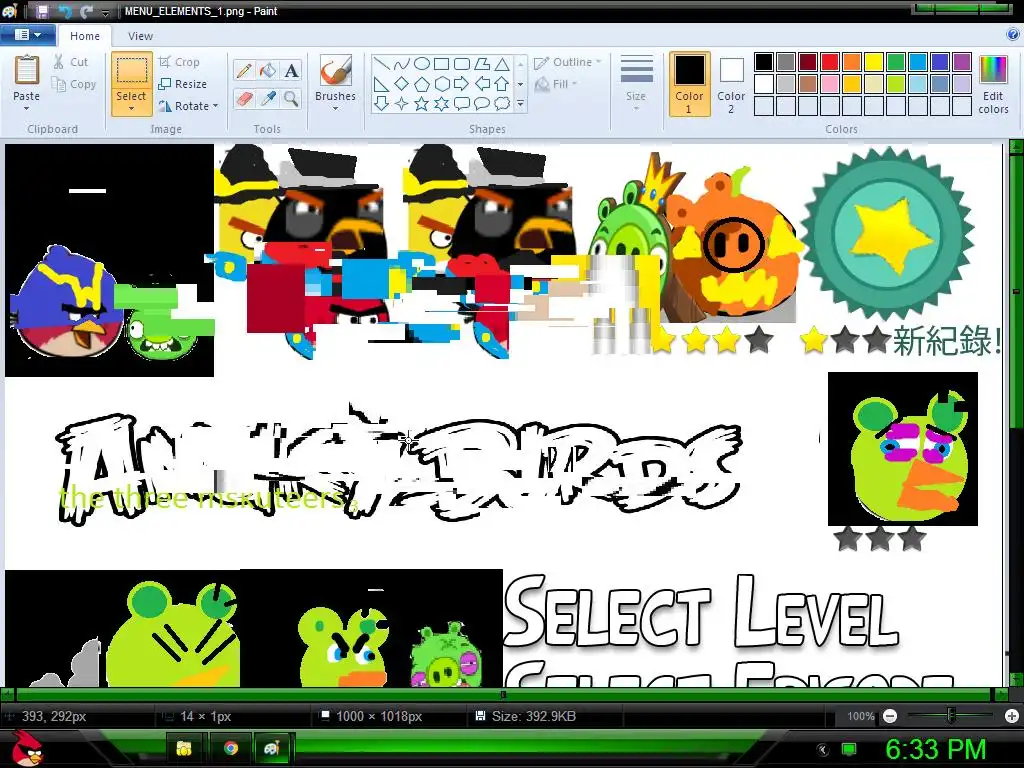Select the Magnifier tool
This screenshot has width=1024, height=768.
coord(291,99)
